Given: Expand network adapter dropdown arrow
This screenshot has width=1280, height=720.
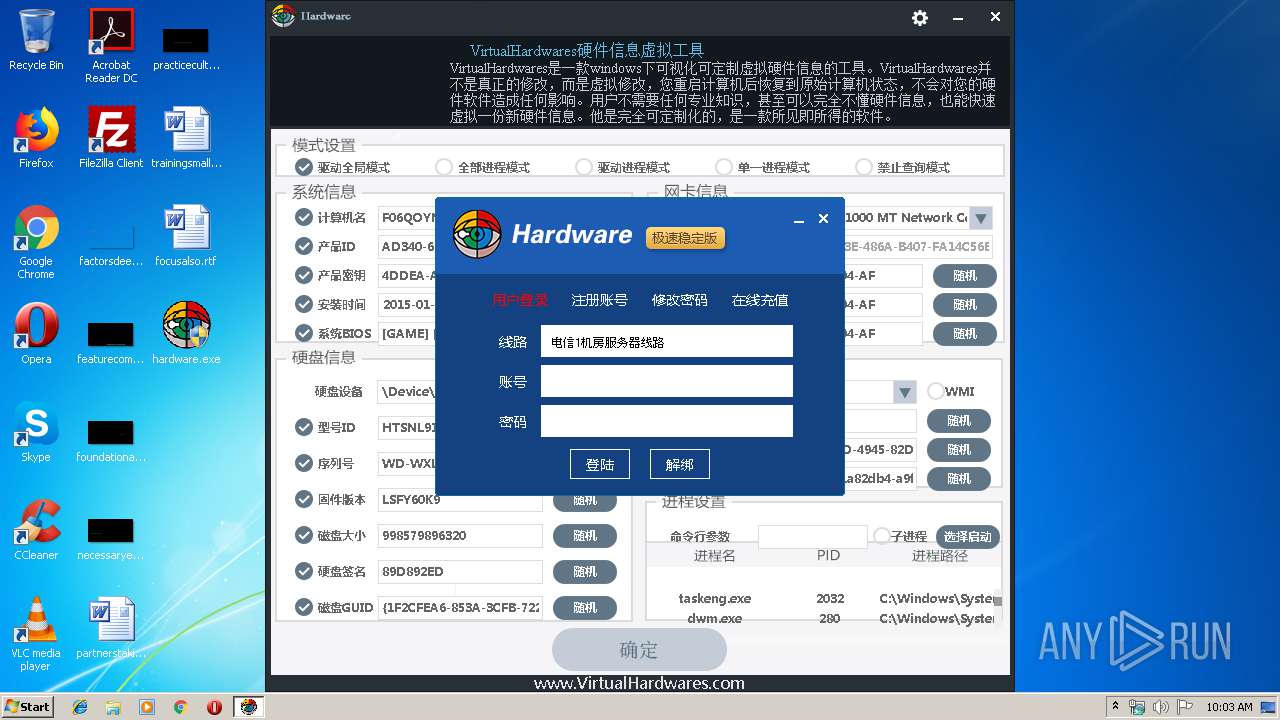Looking at the screenshot, I should point(981,218).
